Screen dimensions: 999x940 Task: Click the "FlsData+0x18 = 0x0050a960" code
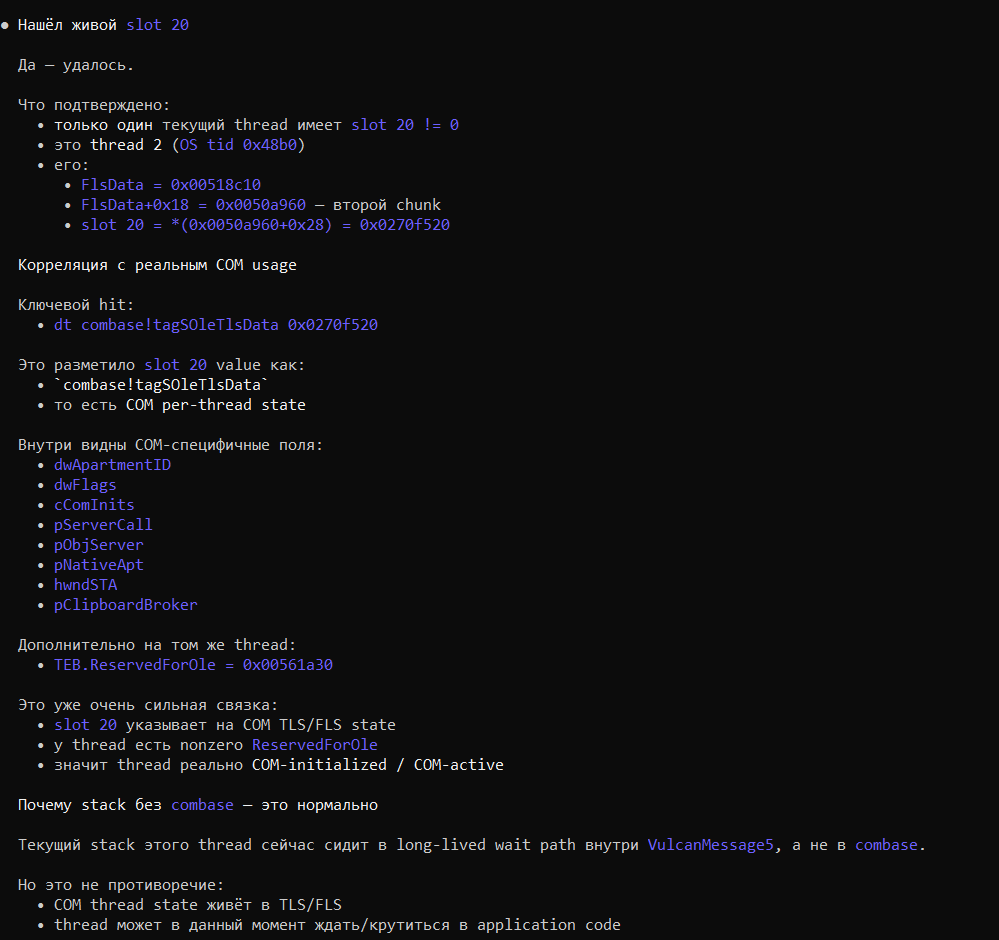click(207, 205)
